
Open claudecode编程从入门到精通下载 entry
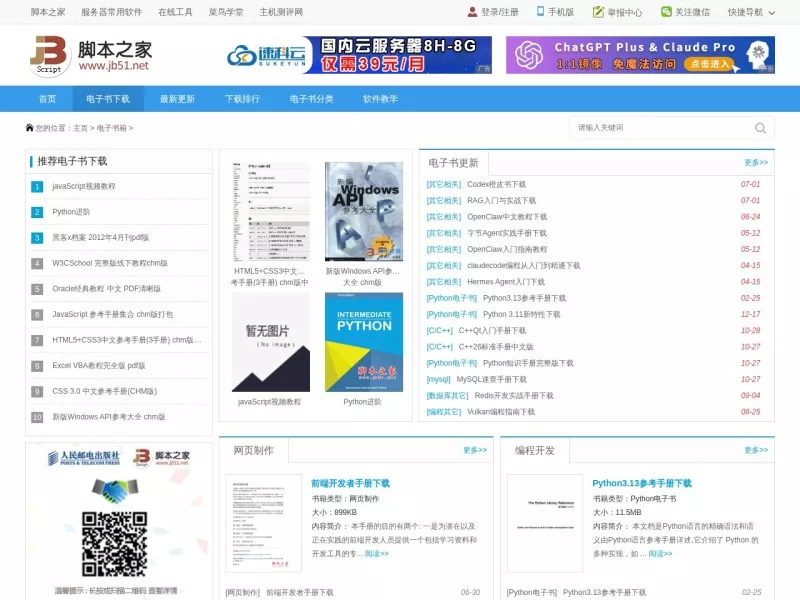pyautogui.click(x=523, y=265)
